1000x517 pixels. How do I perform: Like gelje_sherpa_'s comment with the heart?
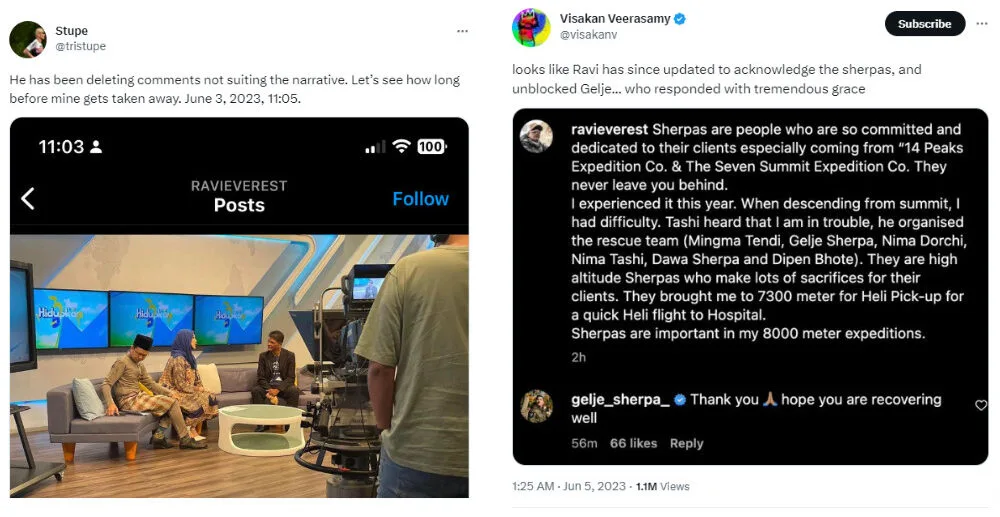[980, 405]
